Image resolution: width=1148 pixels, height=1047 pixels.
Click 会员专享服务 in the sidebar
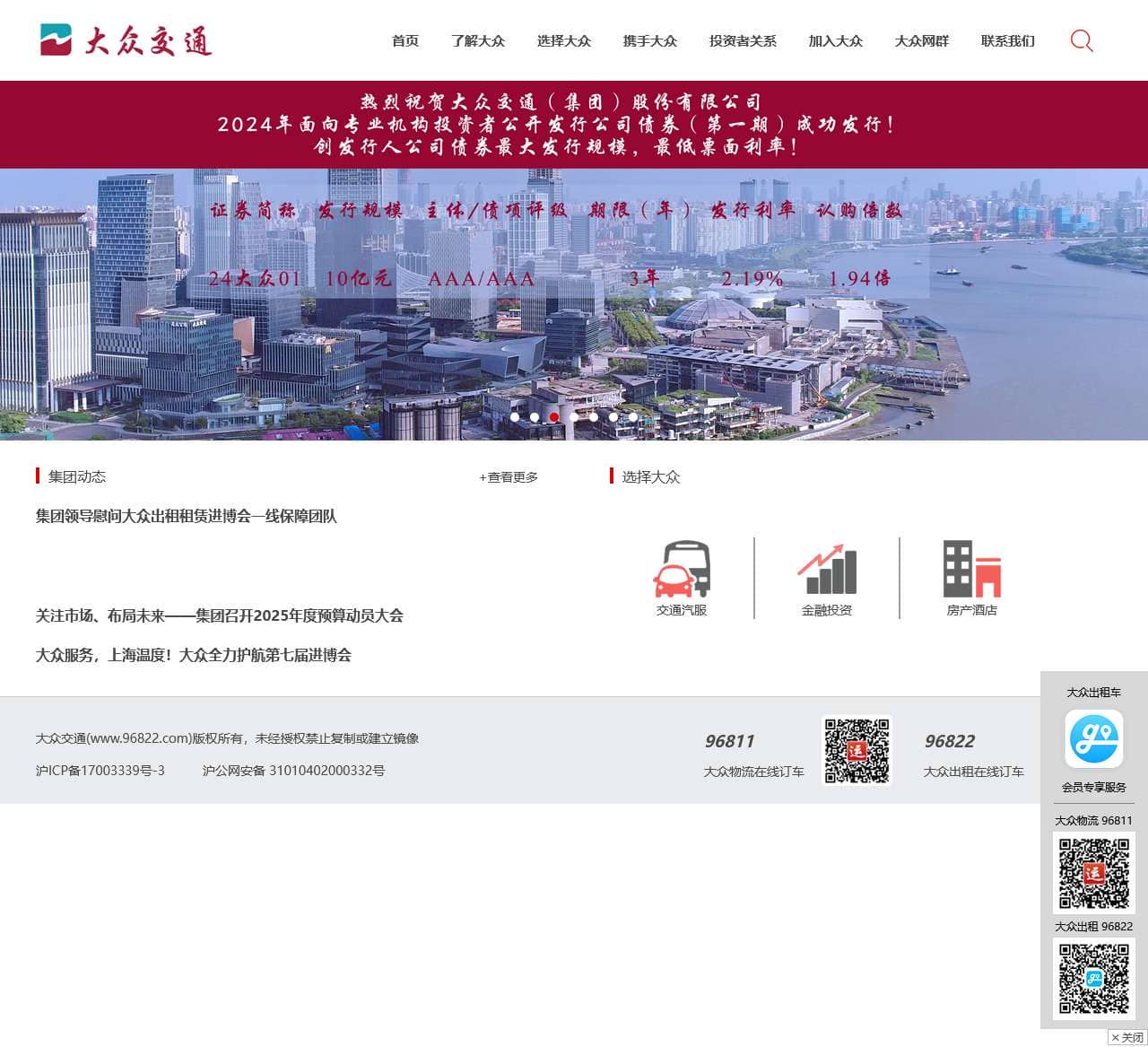pos(1094,787)
